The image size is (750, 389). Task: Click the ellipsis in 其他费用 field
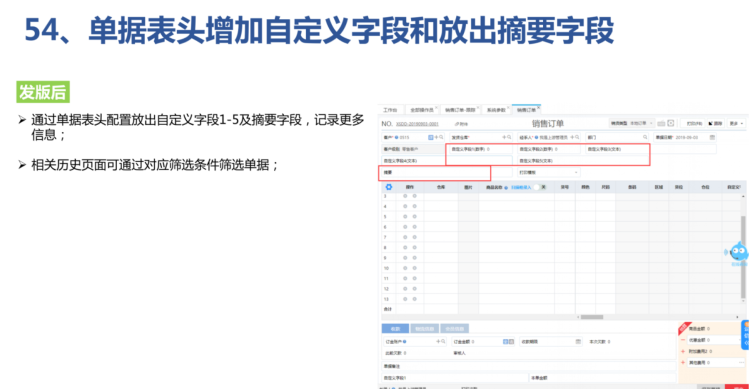[741, 363]
